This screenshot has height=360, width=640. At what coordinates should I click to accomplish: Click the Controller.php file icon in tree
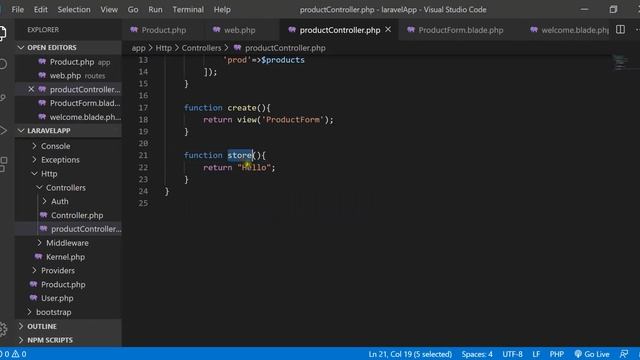click(44, 215)
